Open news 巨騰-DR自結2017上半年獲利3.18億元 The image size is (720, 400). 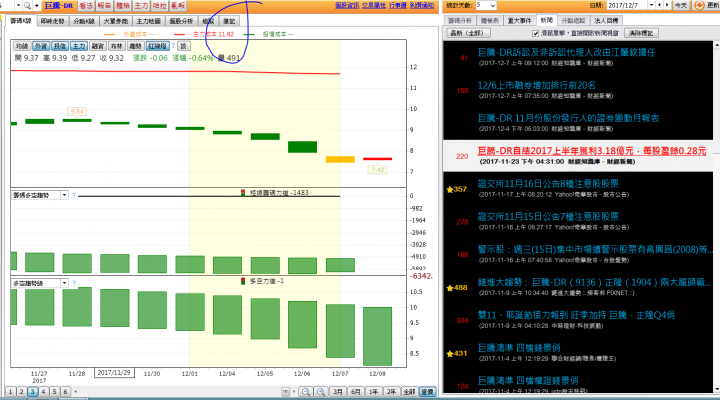(x=592, y=151)
